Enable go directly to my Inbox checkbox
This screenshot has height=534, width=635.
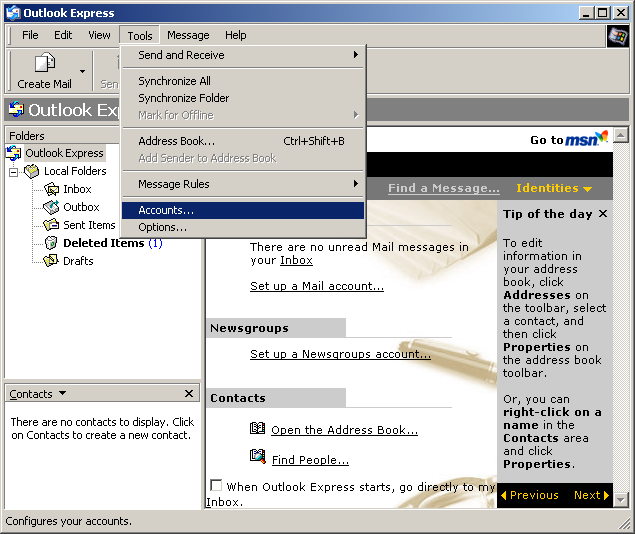pyautogui.click(x=216, y=485)
